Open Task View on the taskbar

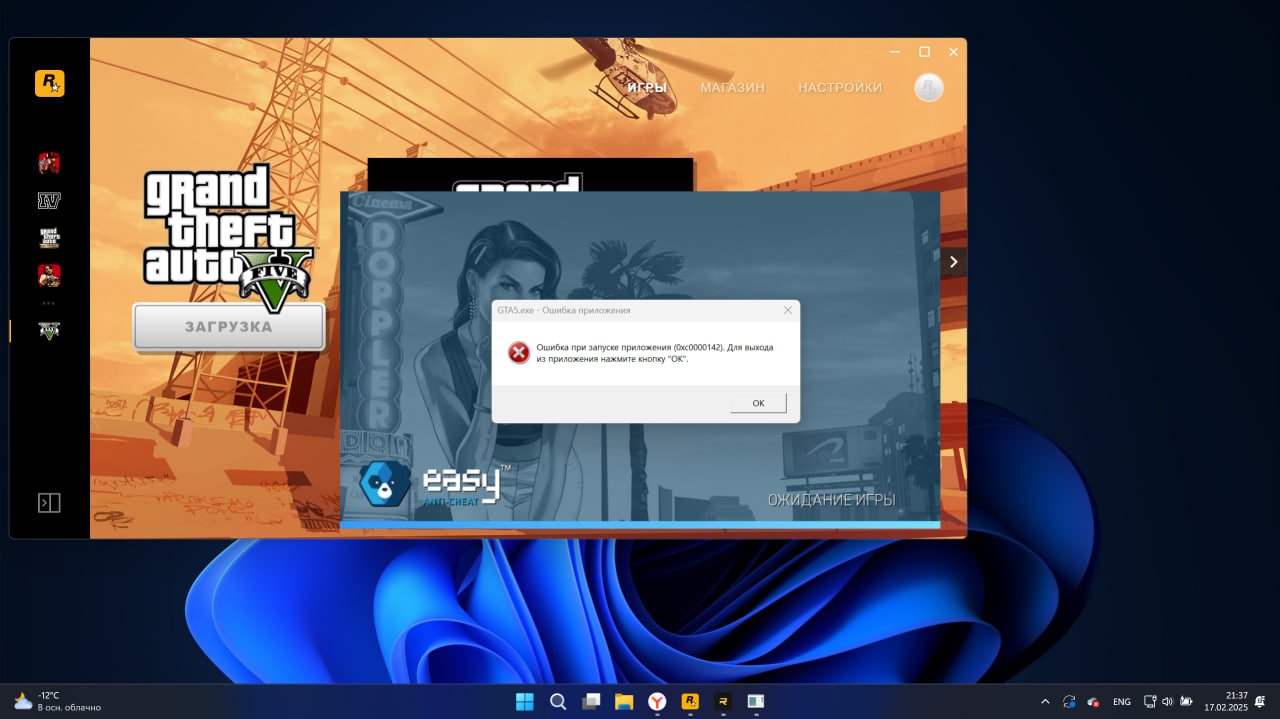point(591,701)
